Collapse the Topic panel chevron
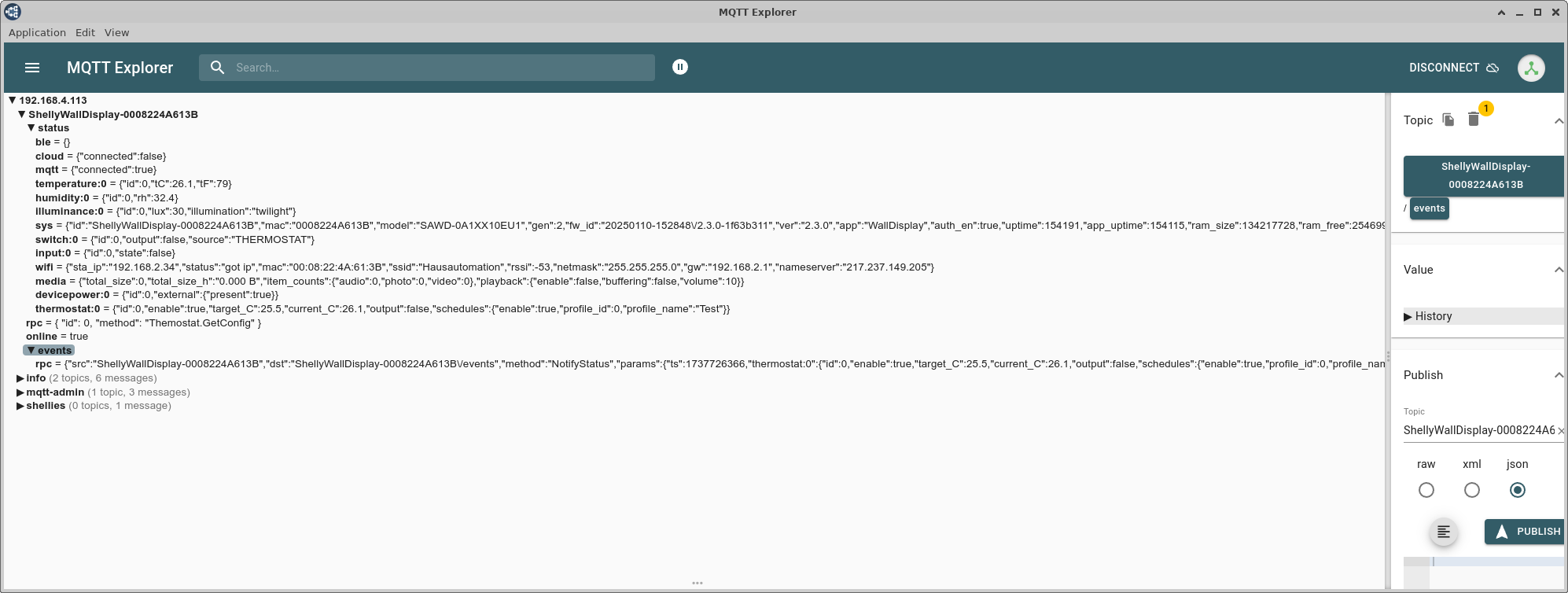This screenshot has width=1568, height=593. coord(1559,120)
